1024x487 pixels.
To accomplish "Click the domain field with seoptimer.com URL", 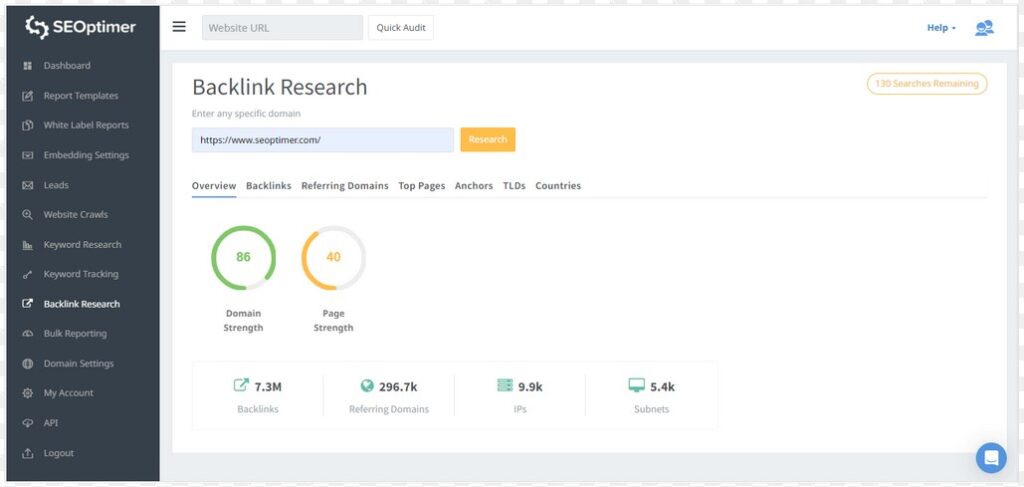I will pyautogui.click(x=323, y=140).
